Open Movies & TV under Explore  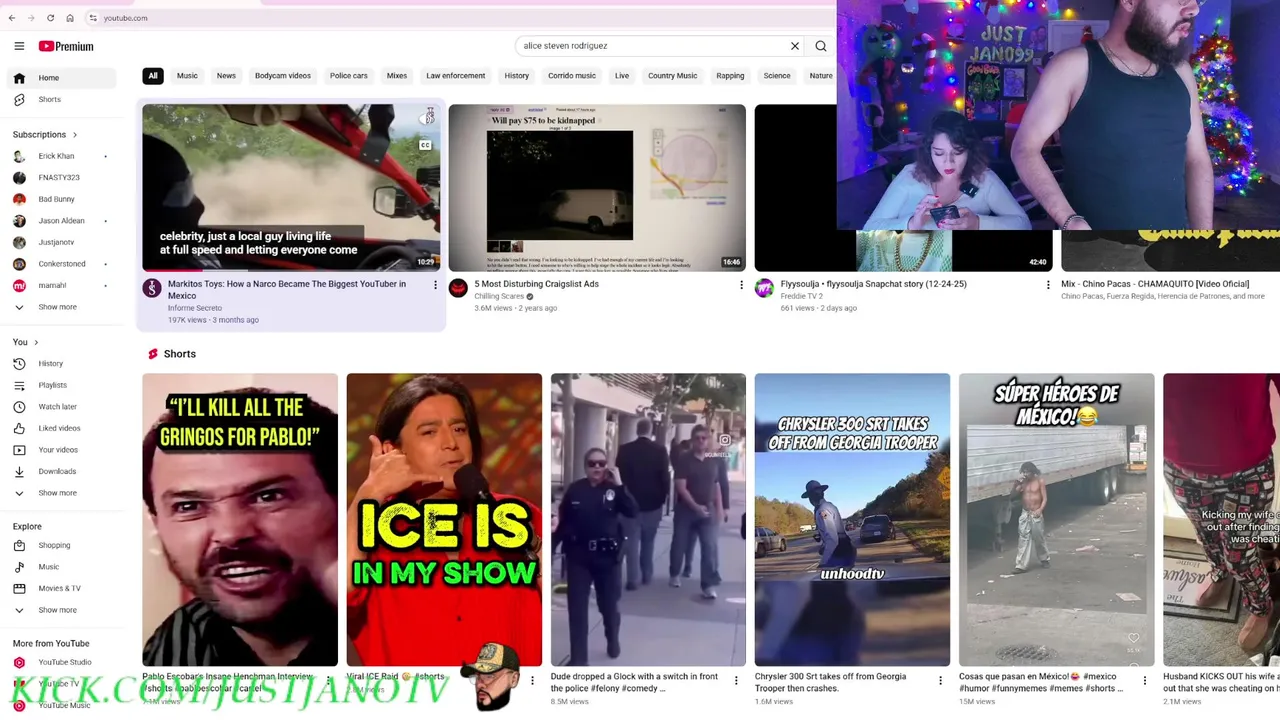tap(60, 588)
